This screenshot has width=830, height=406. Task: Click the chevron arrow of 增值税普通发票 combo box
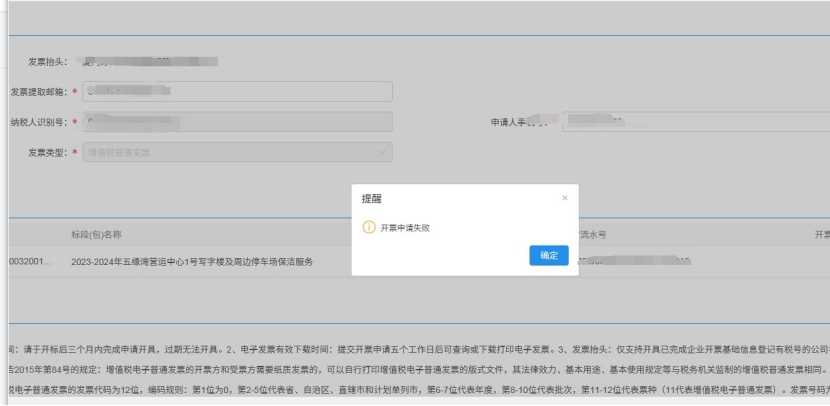(382, 152)
